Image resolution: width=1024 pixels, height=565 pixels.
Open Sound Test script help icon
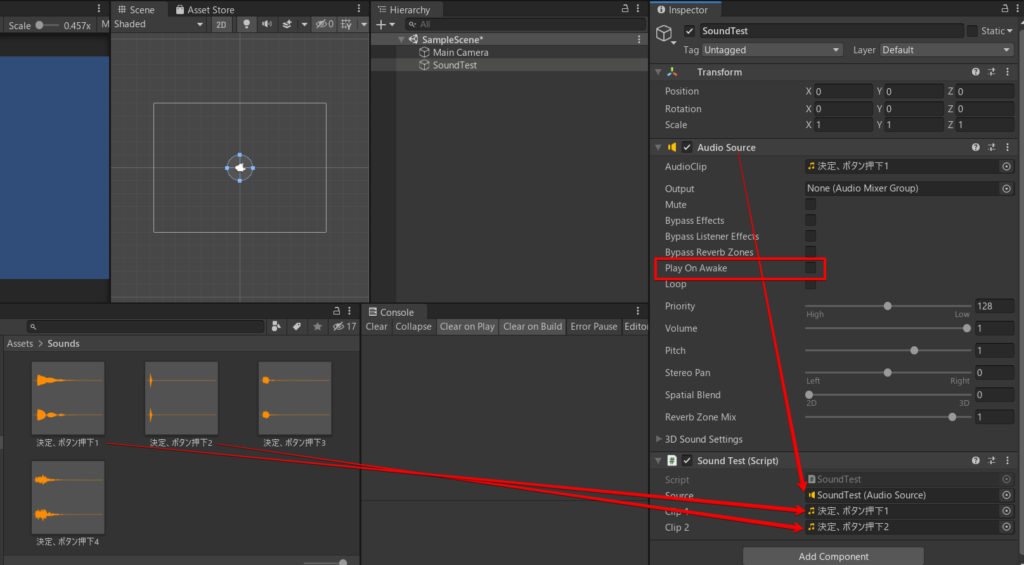click(976, 460)
